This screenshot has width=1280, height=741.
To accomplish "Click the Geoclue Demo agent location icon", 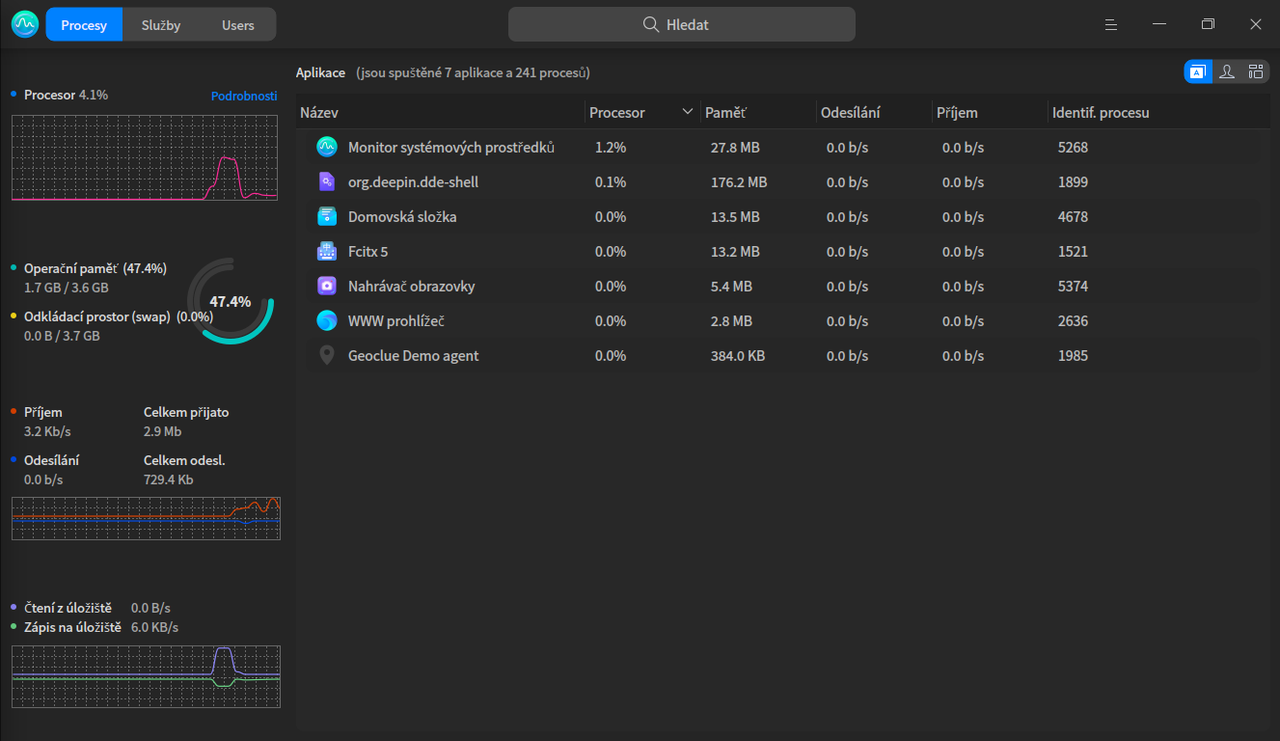I will (x=326, y=356).
